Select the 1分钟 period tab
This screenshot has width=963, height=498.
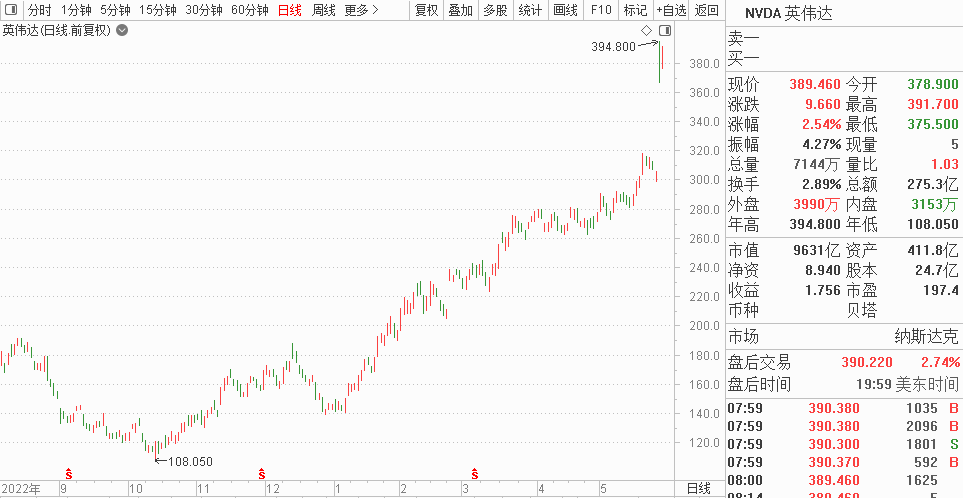click(77, 10)
